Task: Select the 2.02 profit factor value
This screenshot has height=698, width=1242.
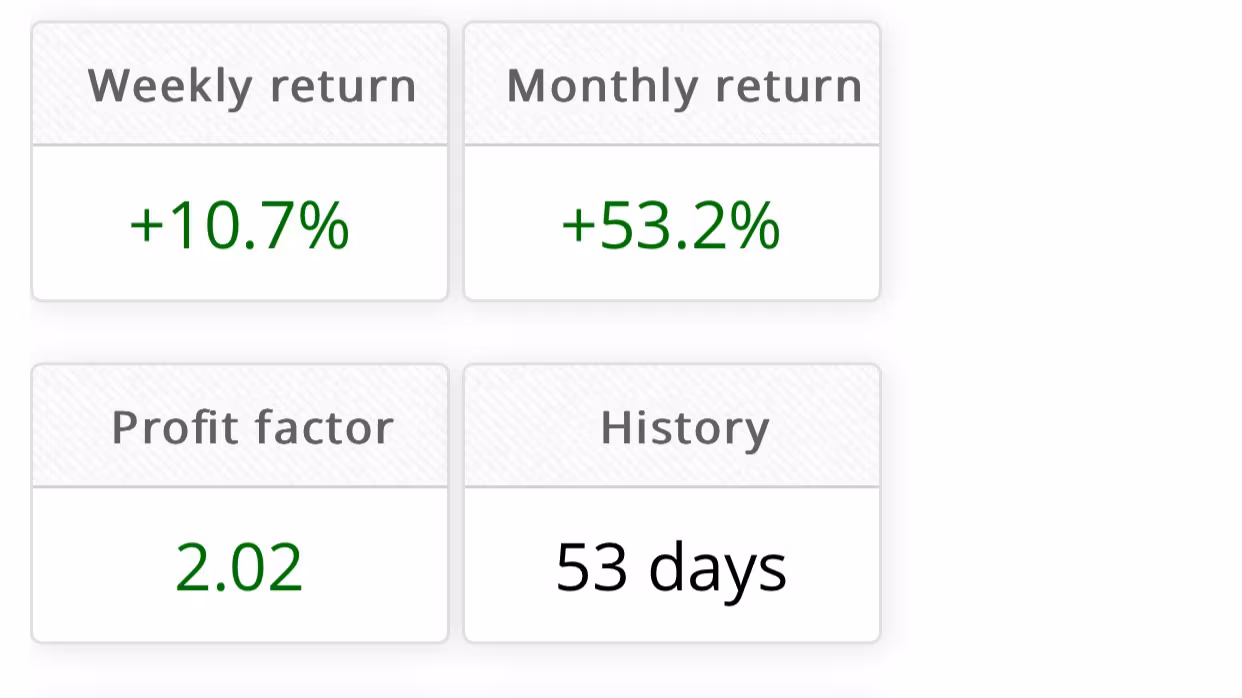Action: [x=239, y=567]
